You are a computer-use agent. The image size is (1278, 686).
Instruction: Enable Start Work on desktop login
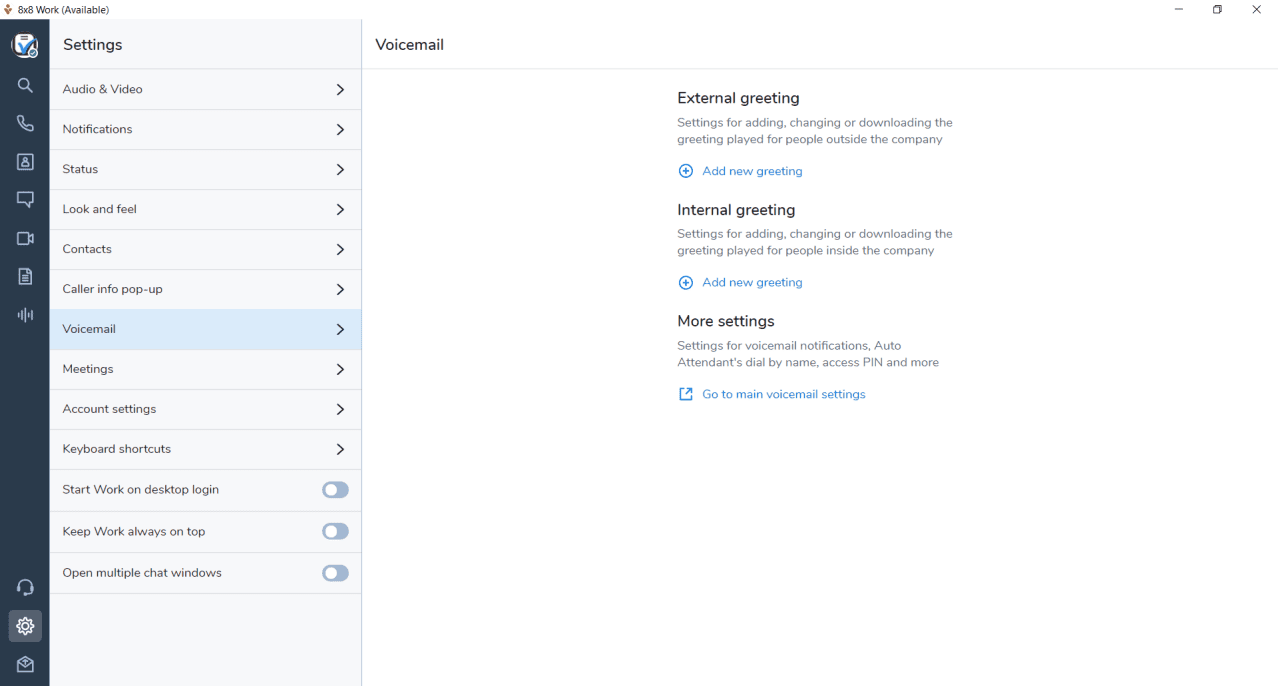tap(335, 490)
